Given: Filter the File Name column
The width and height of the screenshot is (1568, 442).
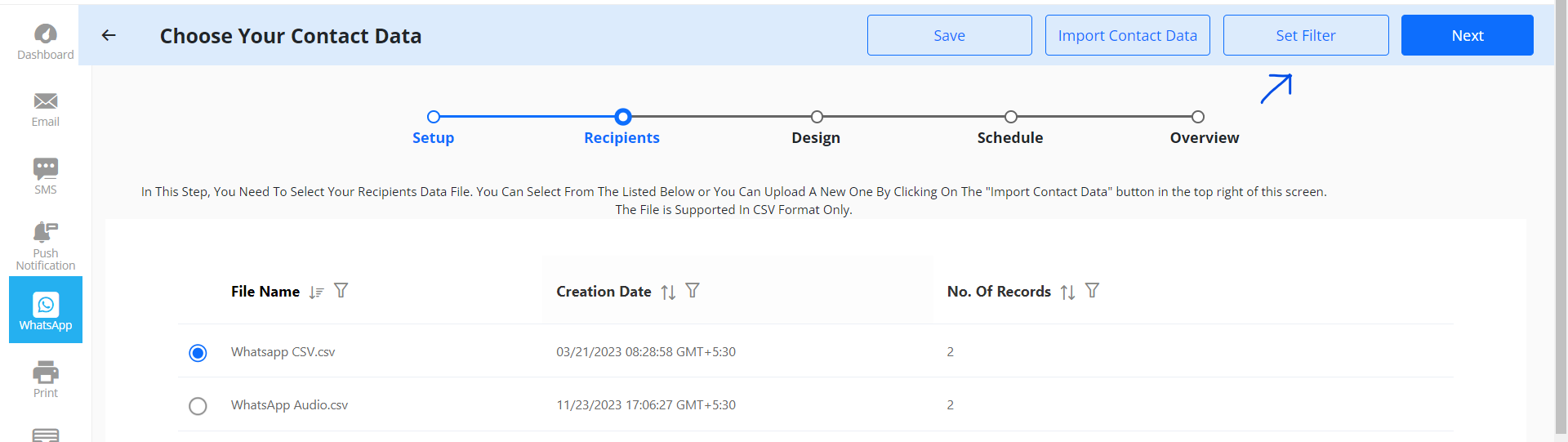Looking at the screenshot, I should pyautogui.click(x=341, y=291).
